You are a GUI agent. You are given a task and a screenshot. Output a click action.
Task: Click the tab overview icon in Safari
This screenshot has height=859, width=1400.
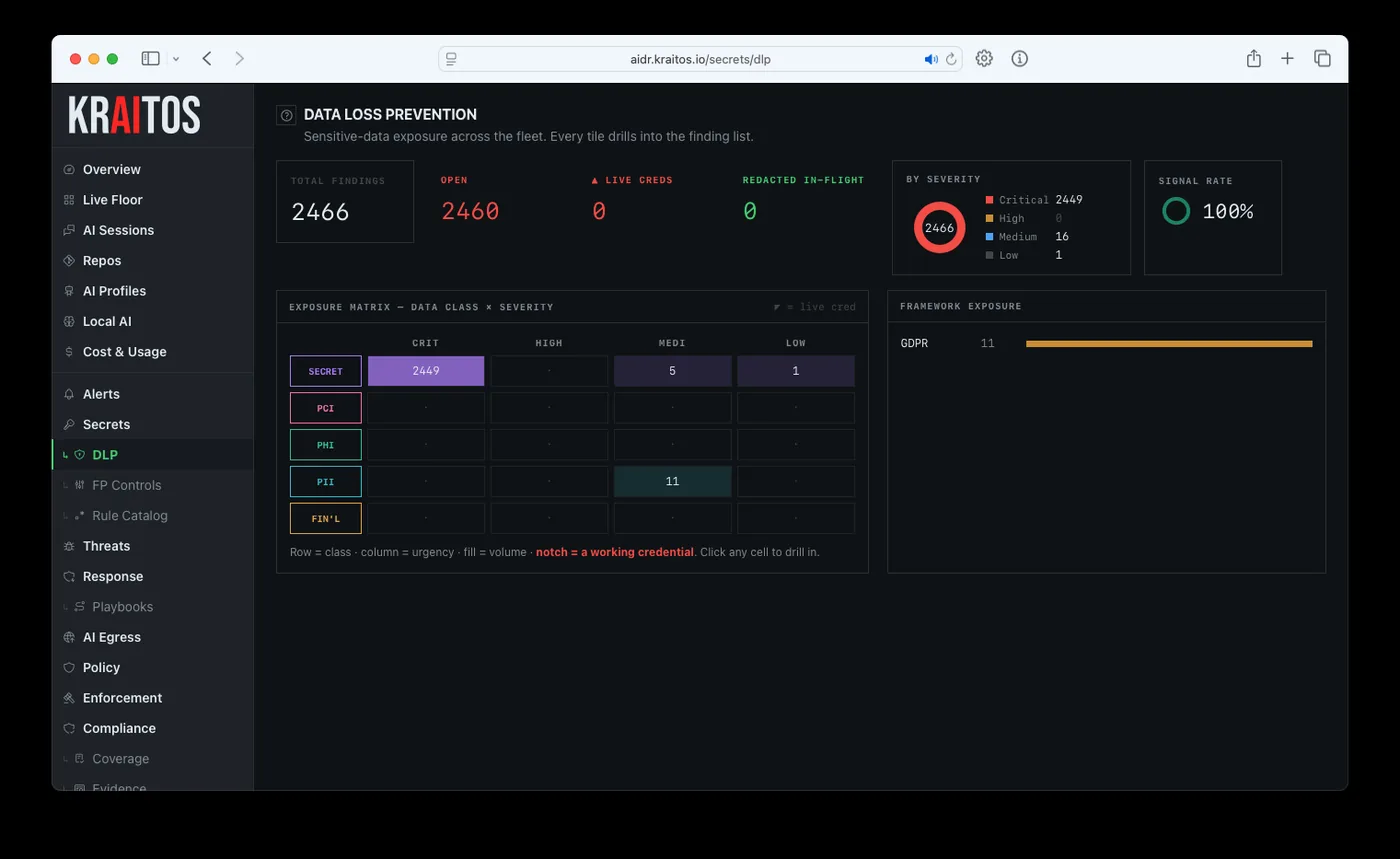coord(1322,59)
